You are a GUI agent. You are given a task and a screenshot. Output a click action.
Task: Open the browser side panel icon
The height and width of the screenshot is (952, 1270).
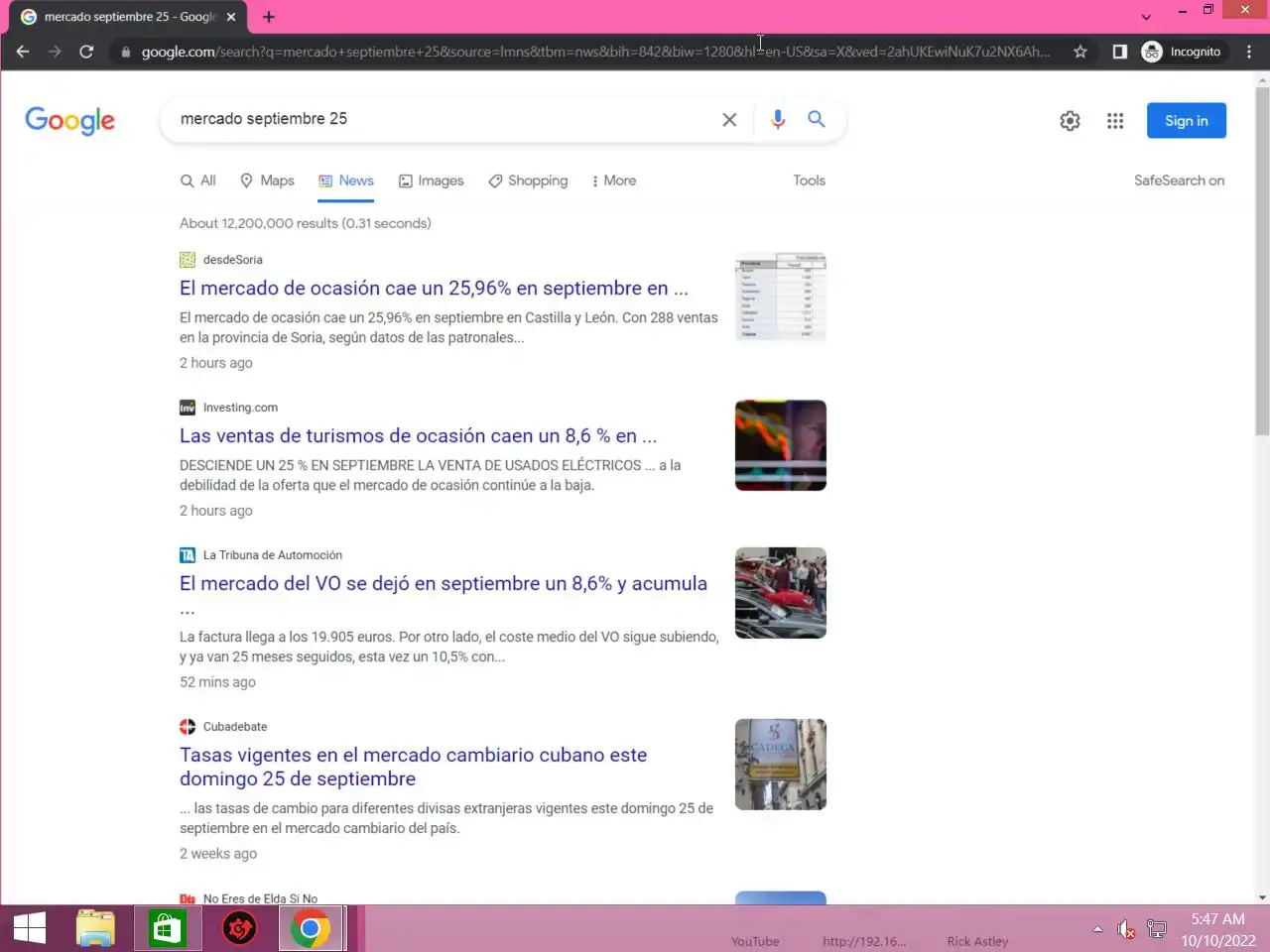click(x=1119, y=52)
